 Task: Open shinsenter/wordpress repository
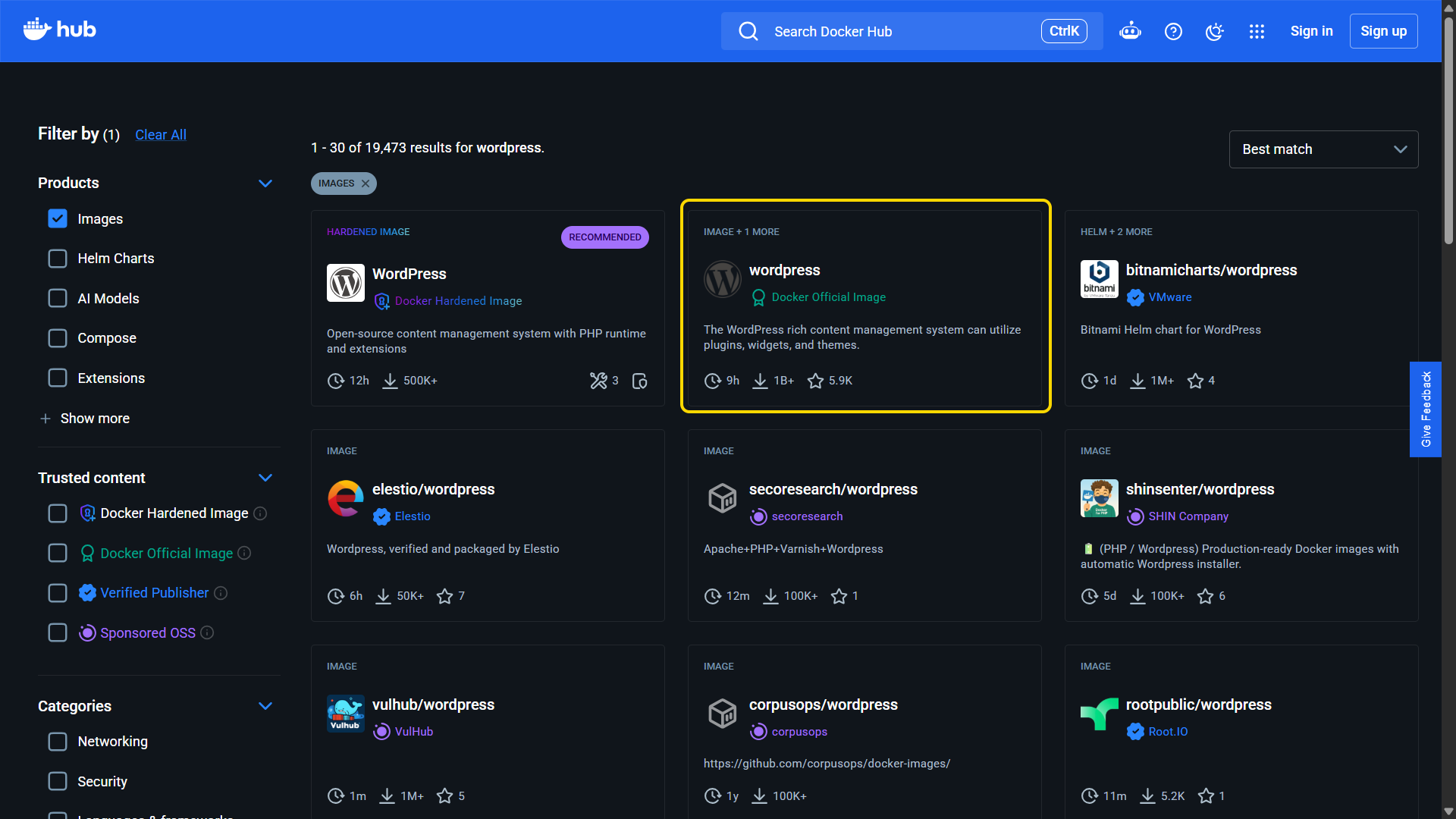(1200, 489)
